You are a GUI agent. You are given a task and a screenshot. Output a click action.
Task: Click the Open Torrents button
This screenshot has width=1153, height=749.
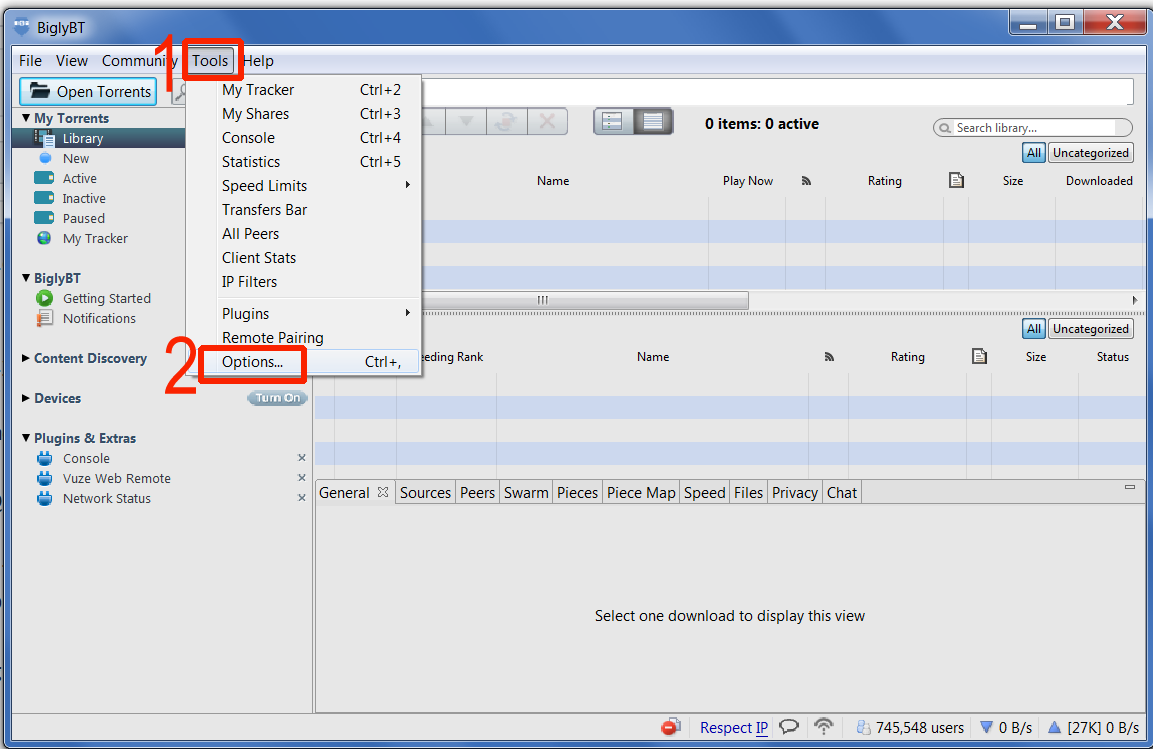click(x=88, y=92)
